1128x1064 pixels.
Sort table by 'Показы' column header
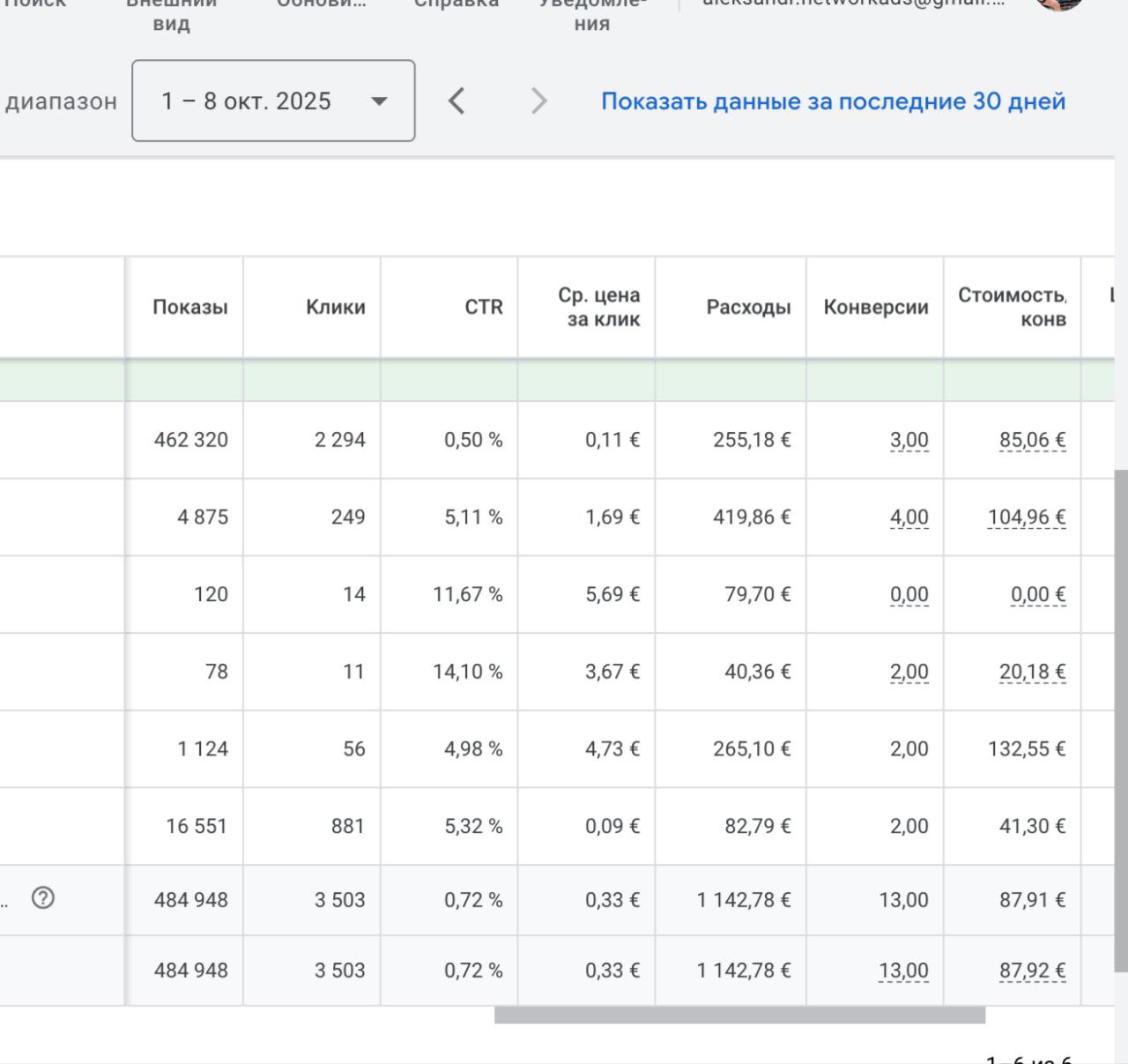click(x=189, y=307)
